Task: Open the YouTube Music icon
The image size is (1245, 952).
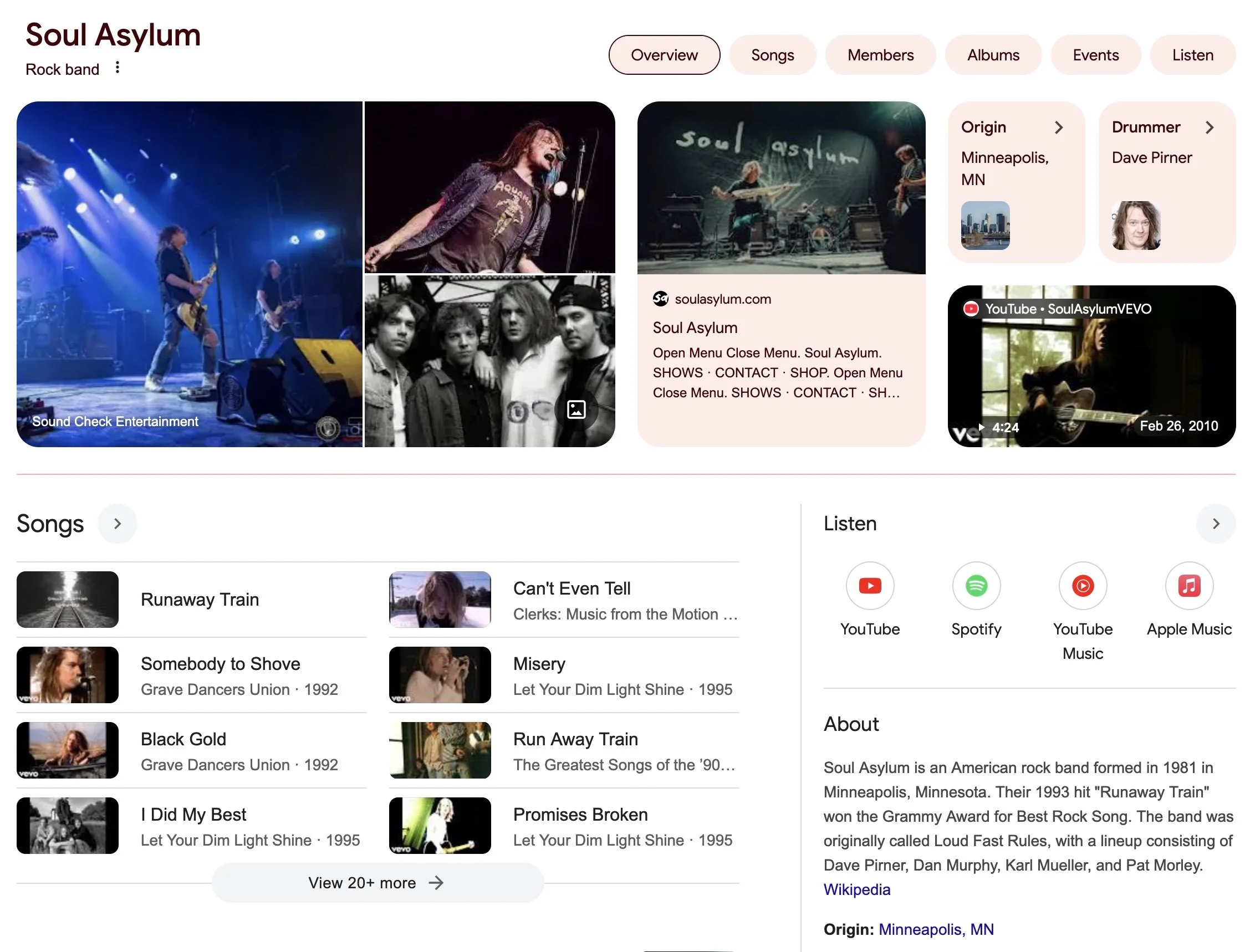Action: (x=1082, y=585)
